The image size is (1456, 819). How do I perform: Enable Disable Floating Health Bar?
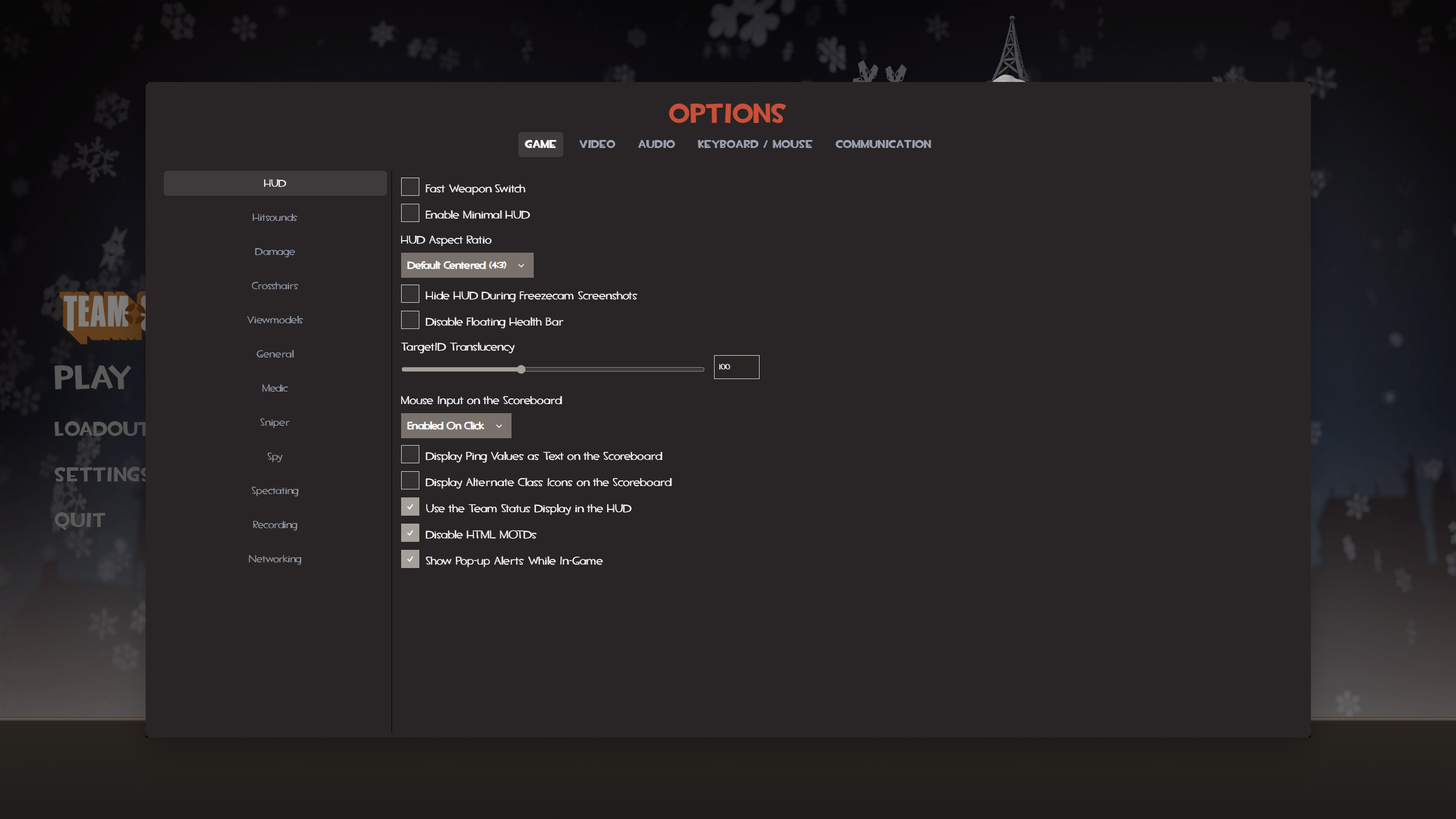coord(410,319)
